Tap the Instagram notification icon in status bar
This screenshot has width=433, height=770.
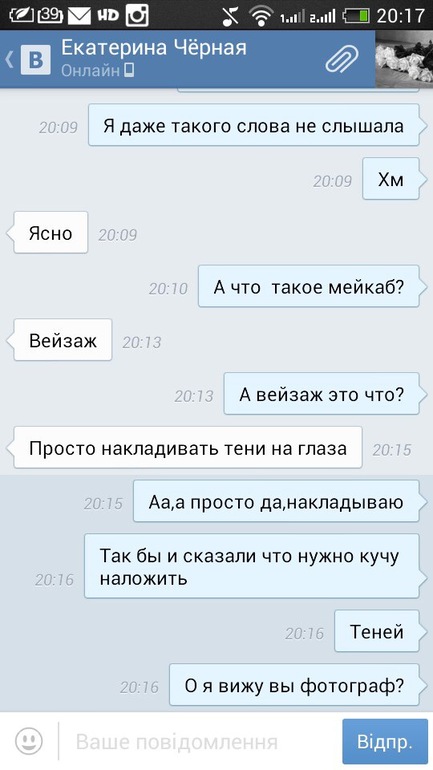137,15
